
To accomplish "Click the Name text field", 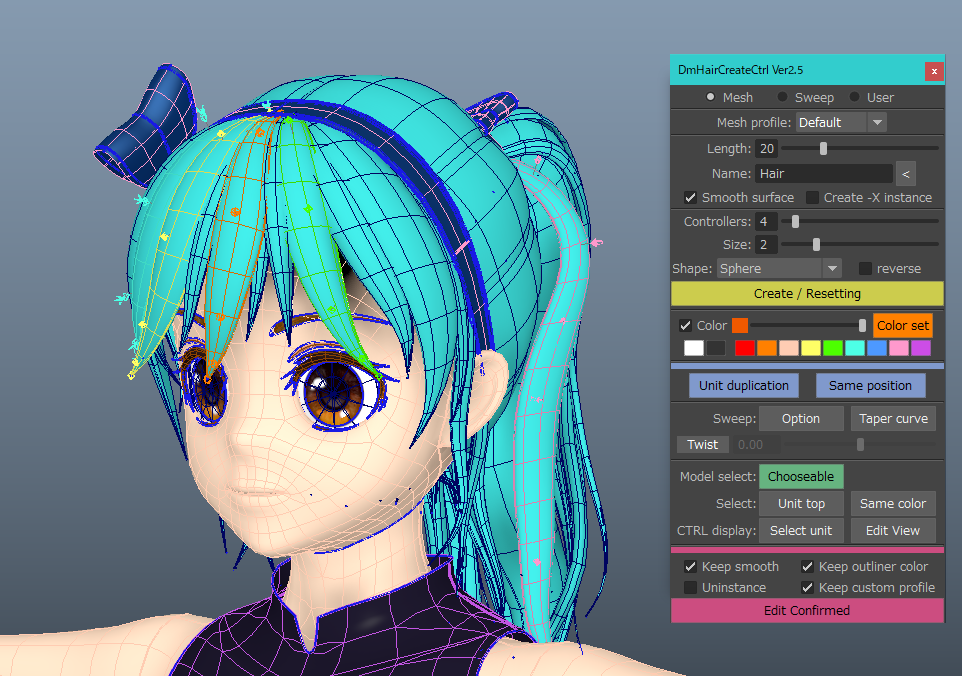I will (824, 174).
